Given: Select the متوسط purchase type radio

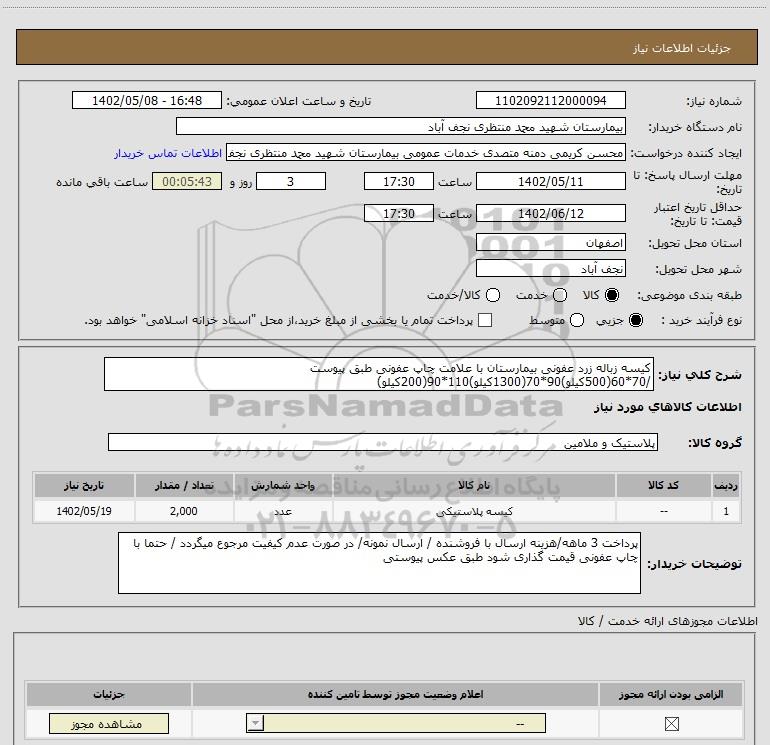Looking at the screenshot, I should (577, 320).
